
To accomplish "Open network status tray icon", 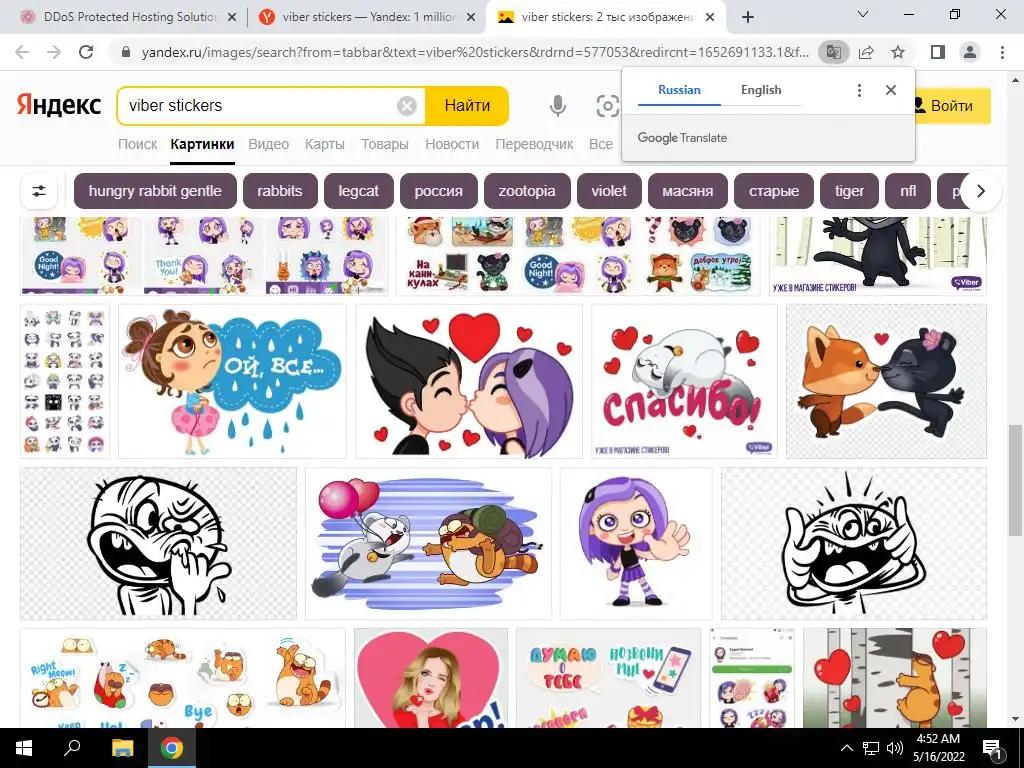I will tap(871, 748).
